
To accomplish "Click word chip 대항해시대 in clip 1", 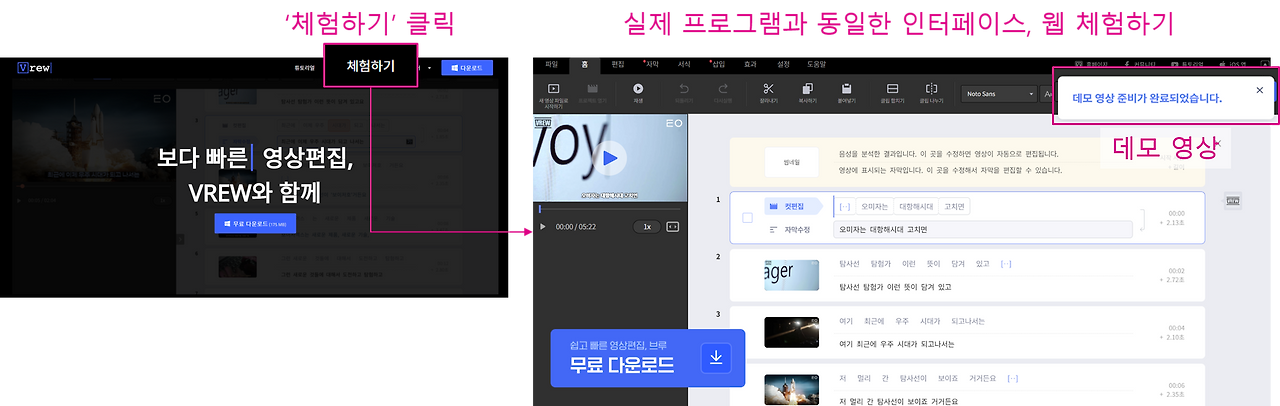I will tap(916, 207).
